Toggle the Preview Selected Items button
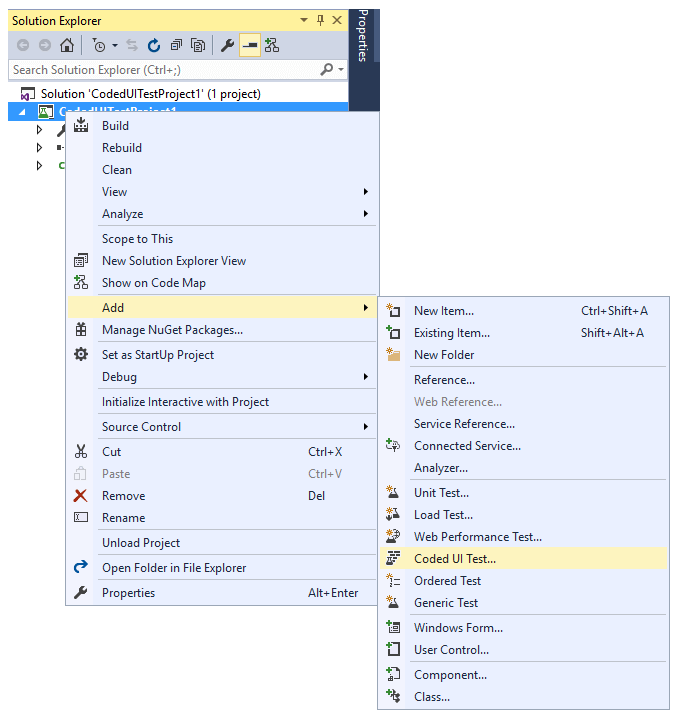Viewport: 690px width, 720px height. 249,45
